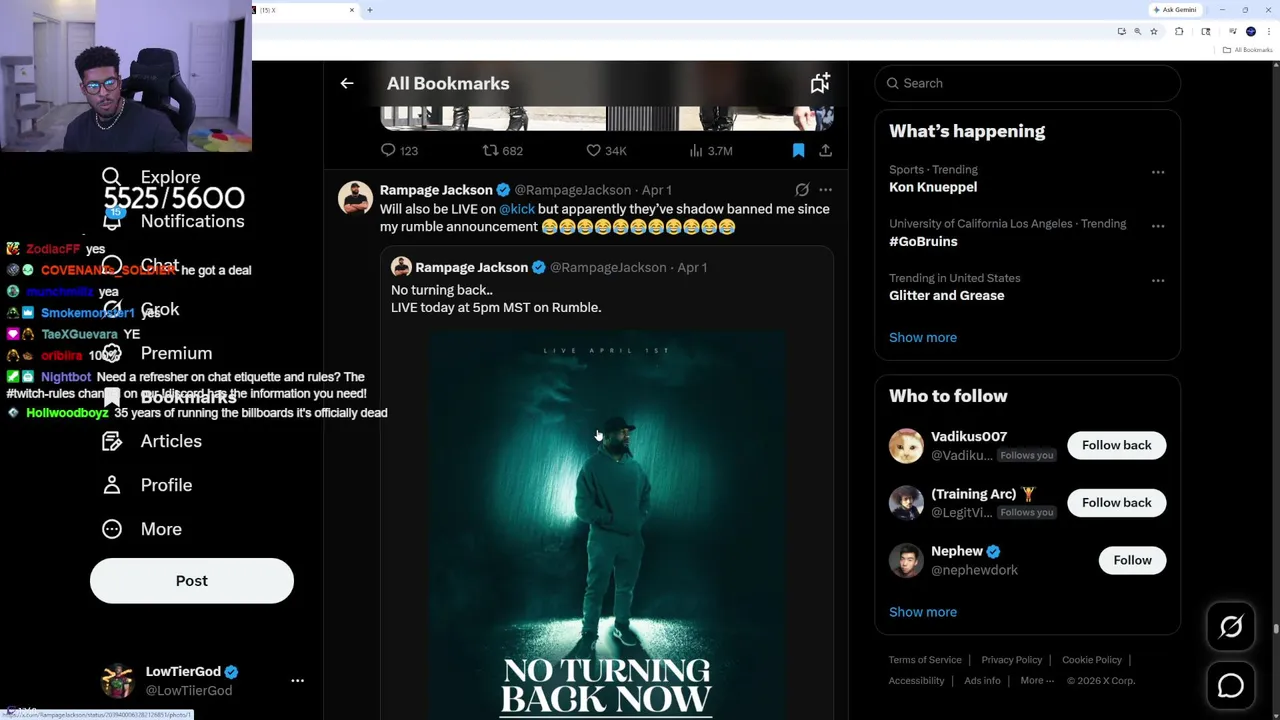Open Articles in sidebar
The height and width of the screenshot is (720, 1280).
tap(152, 441)
